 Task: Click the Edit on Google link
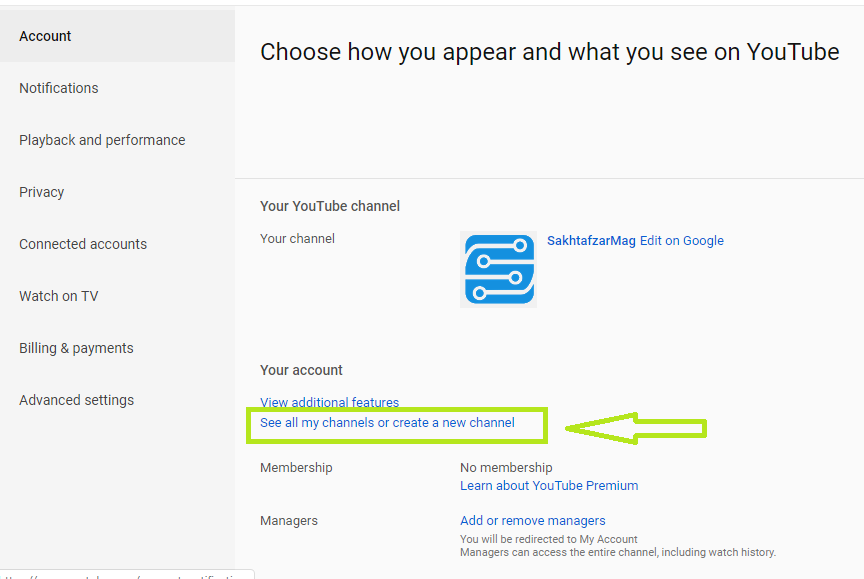pyautogui.click(x=682, y=241)
